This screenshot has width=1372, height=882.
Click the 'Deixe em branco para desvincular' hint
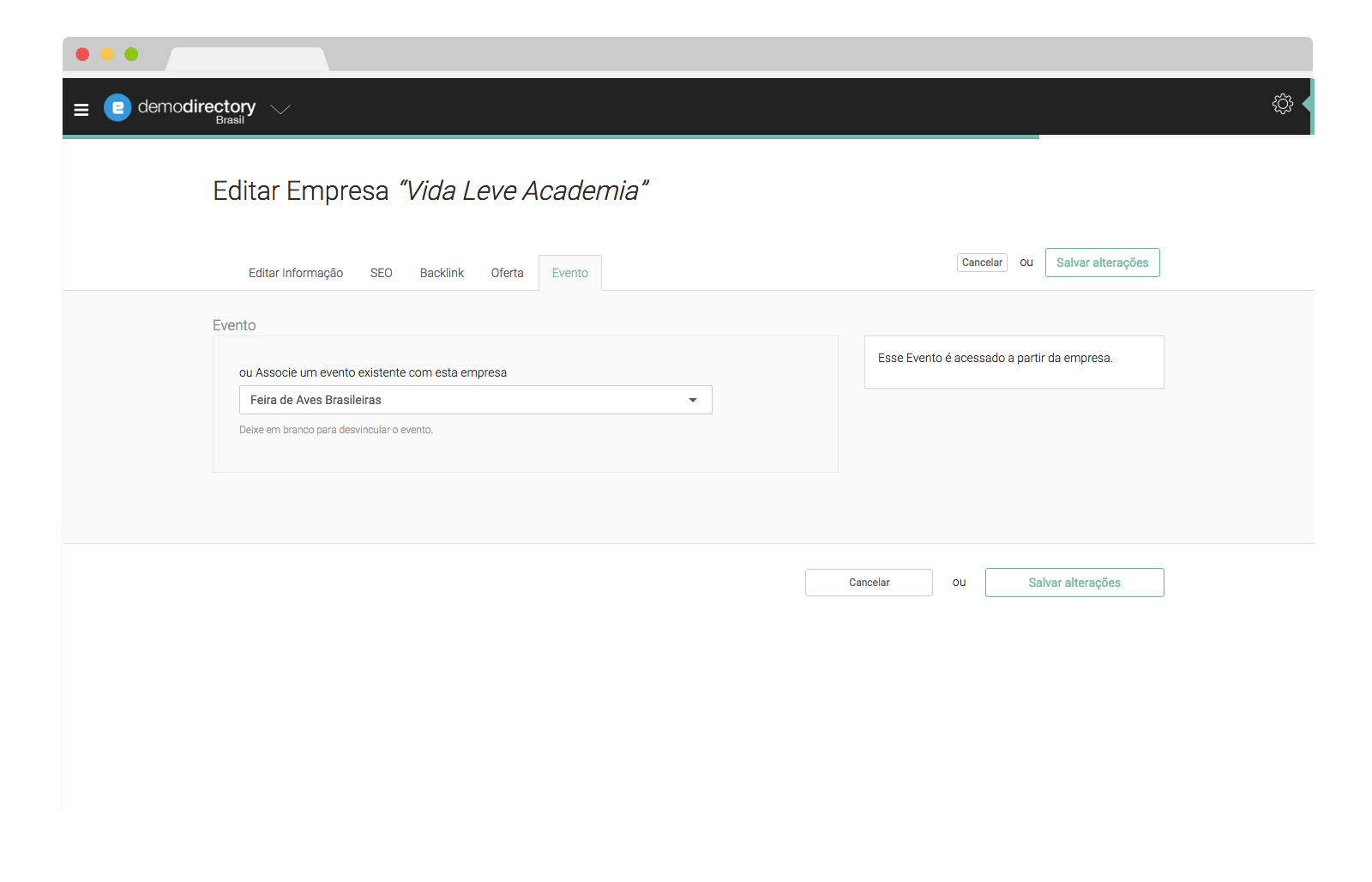pyautogui.click(x=336, y=430)
